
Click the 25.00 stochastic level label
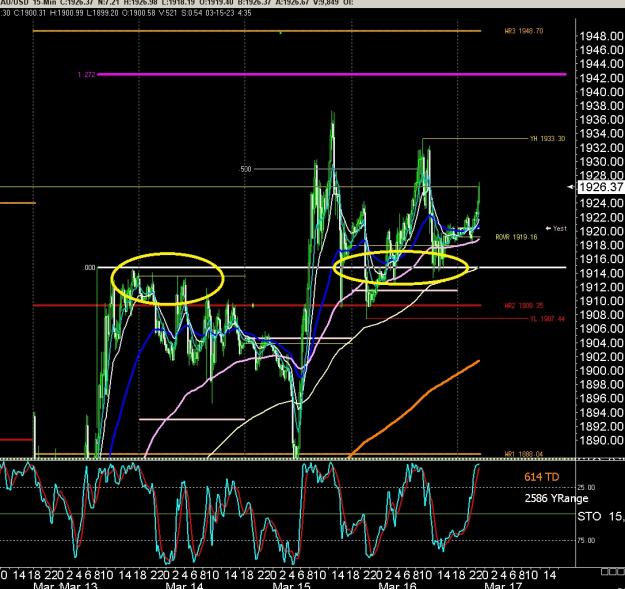pos(586,487)
